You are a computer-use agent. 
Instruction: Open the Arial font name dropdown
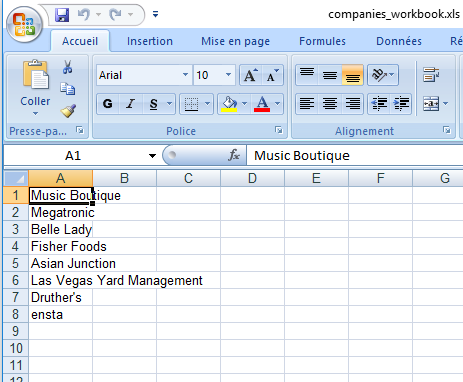(x=185, y=75)
